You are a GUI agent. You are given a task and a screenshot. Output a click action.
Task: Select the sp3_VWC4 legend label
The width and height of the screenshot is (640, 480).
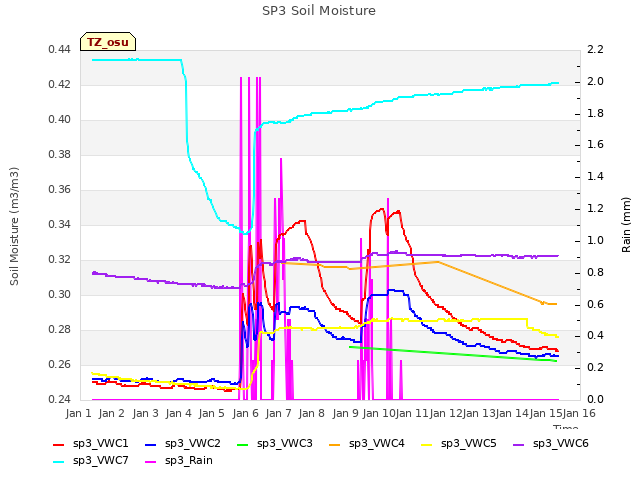pos(376,444)
